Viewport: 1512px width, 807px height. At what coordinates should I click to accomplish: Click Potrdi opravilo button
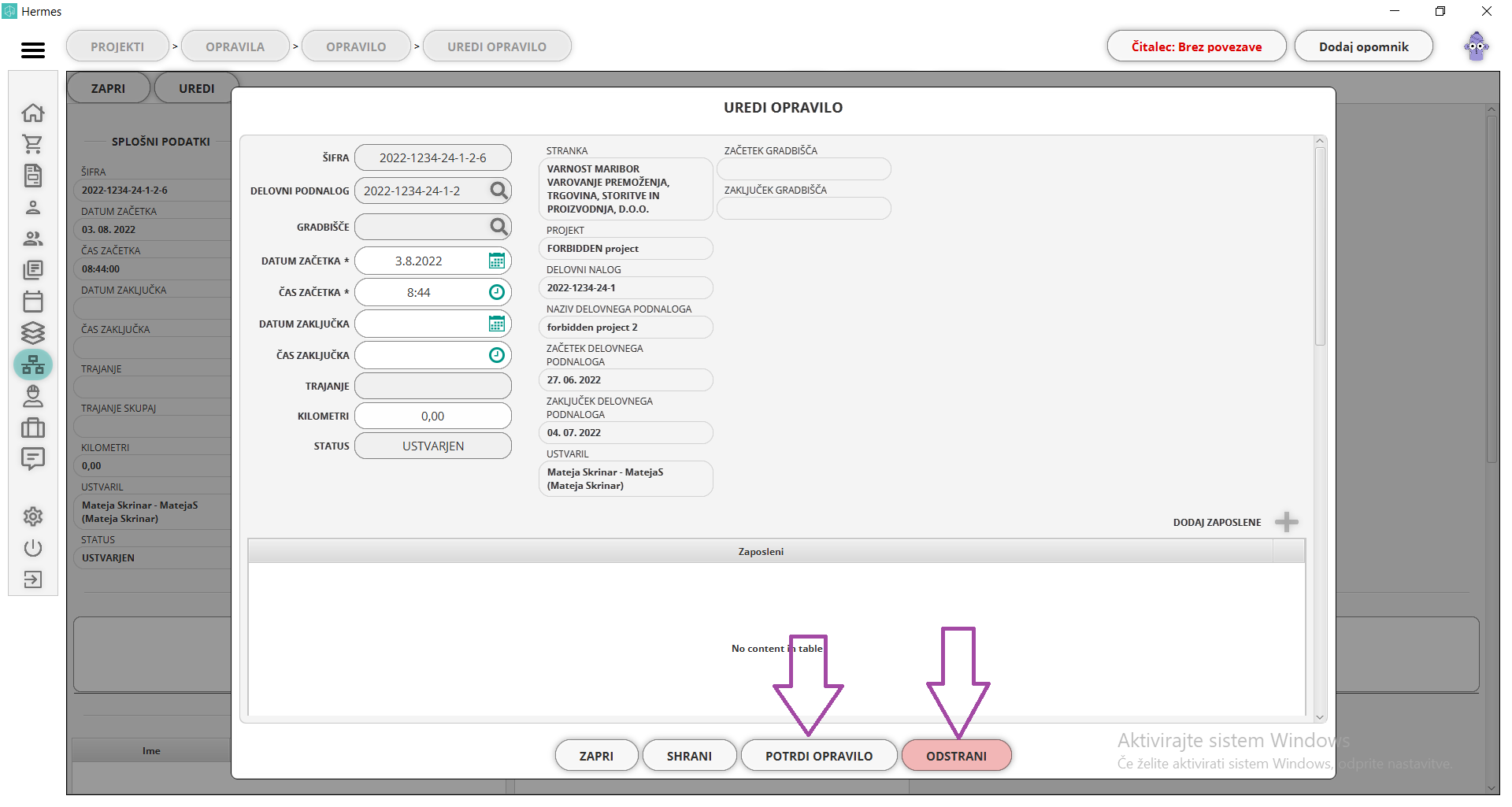819,756
